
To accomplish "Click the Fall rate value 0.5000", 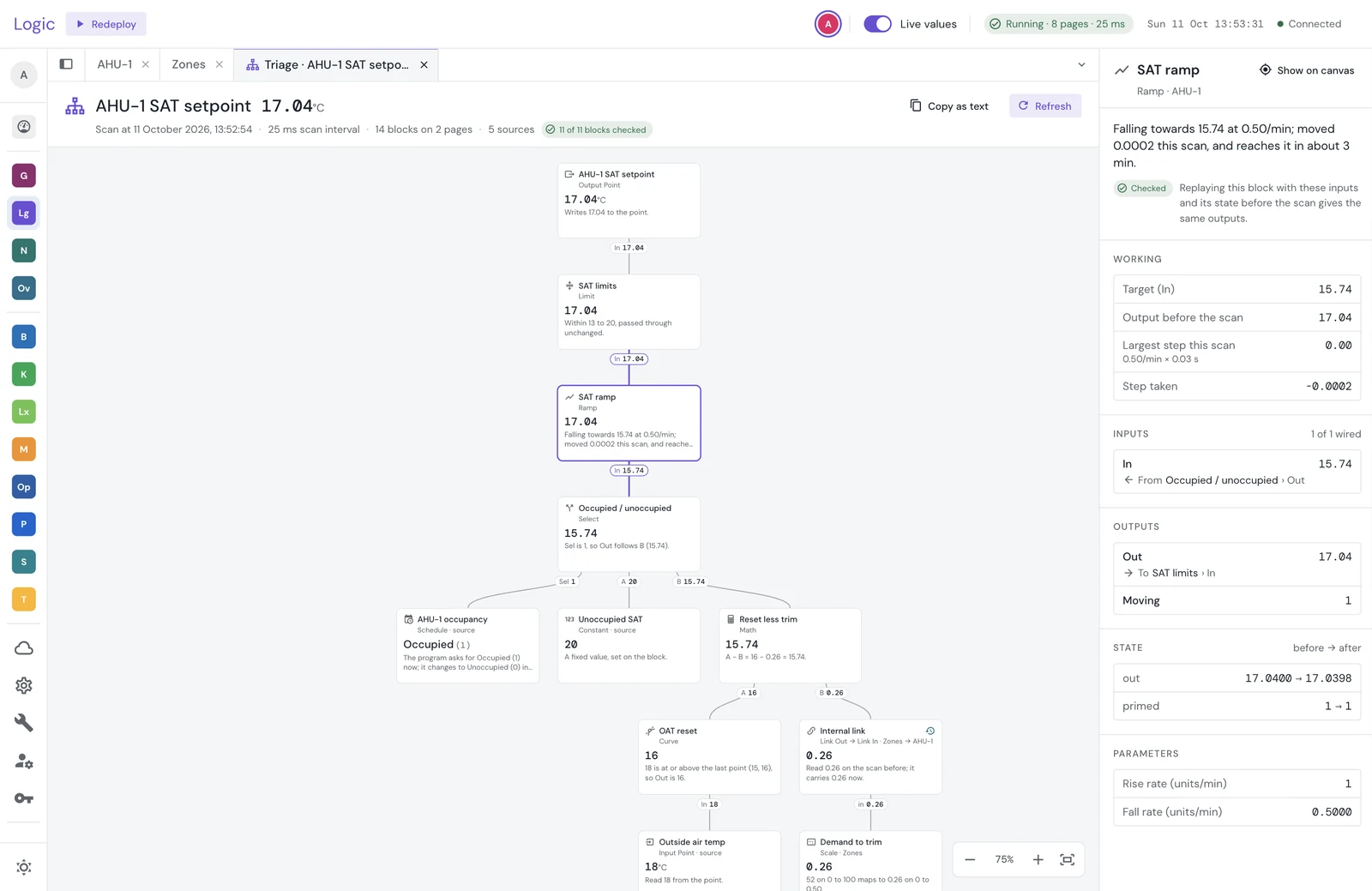I will 1332,812.
